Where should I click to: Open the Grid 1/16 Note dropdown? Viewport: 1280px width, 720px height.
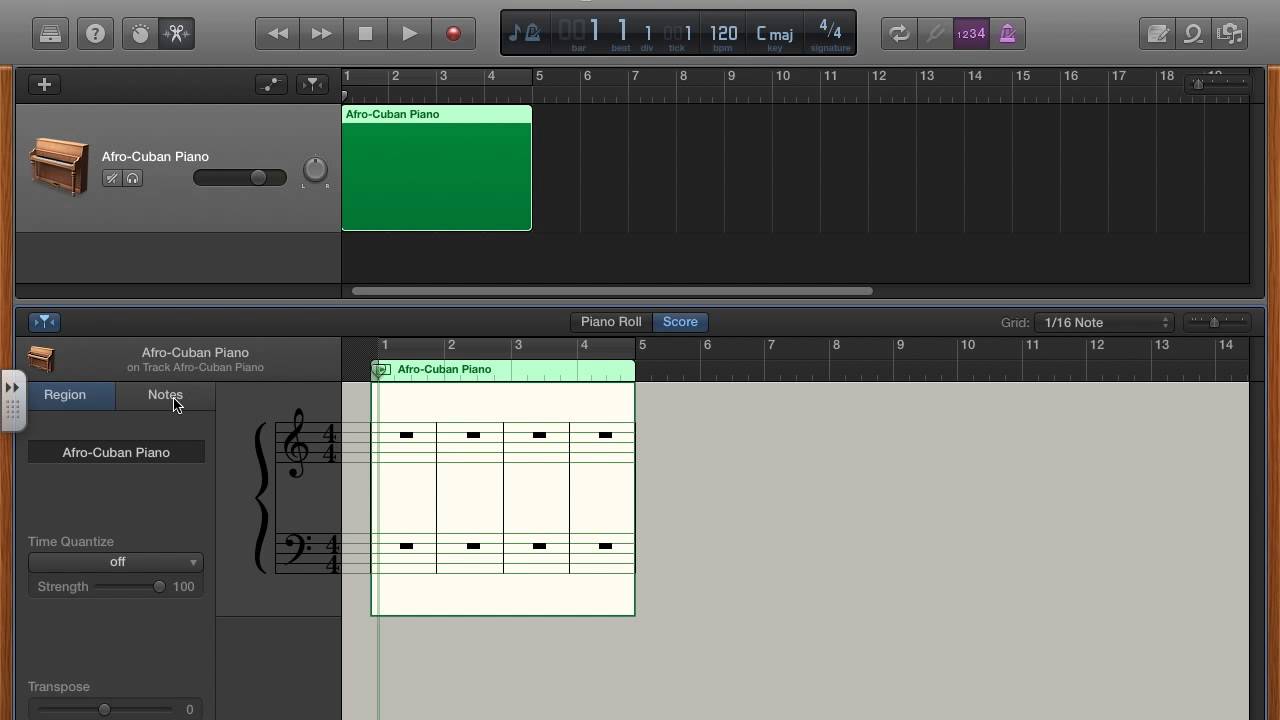point(1104,322)
